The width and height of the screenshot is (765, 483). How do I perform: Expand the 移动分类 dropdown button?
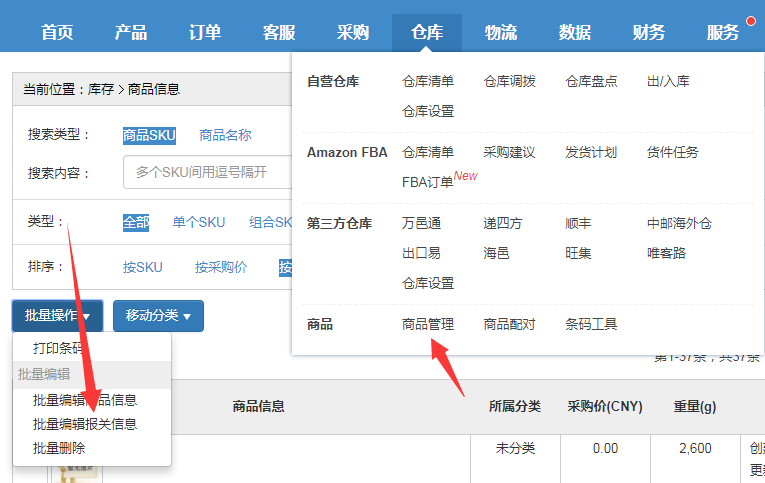pos(158,316)
